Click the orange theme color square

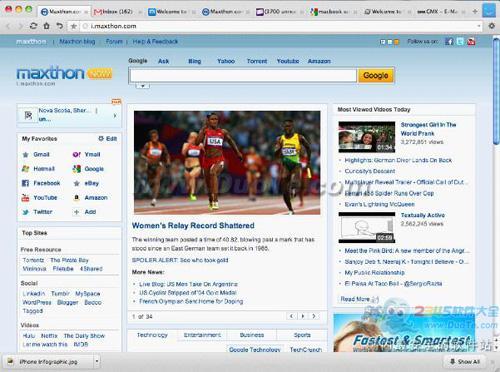(396, 42)
